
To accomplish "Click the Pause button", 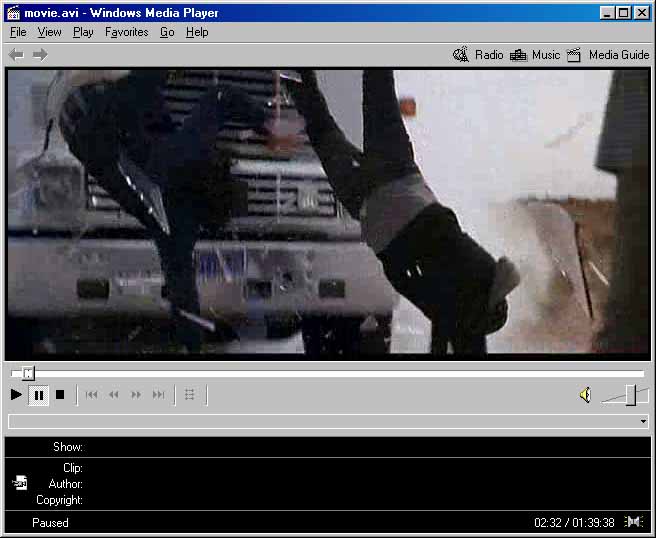I will tap(38, 395).
